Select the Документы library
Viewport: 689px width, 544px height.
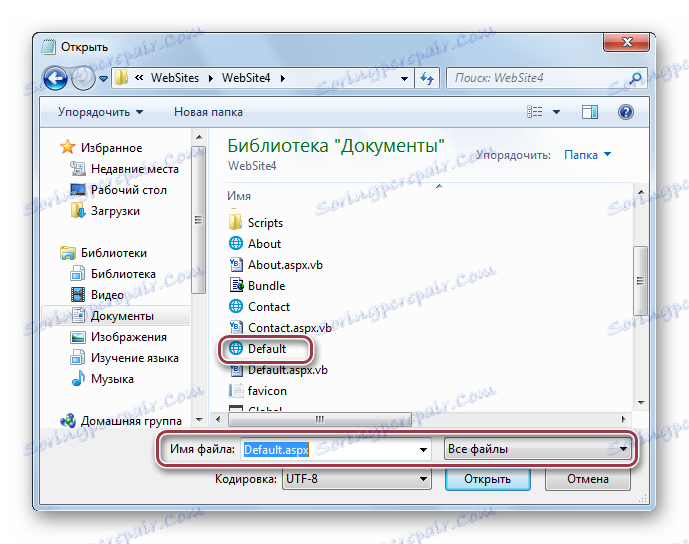point(122,316)
